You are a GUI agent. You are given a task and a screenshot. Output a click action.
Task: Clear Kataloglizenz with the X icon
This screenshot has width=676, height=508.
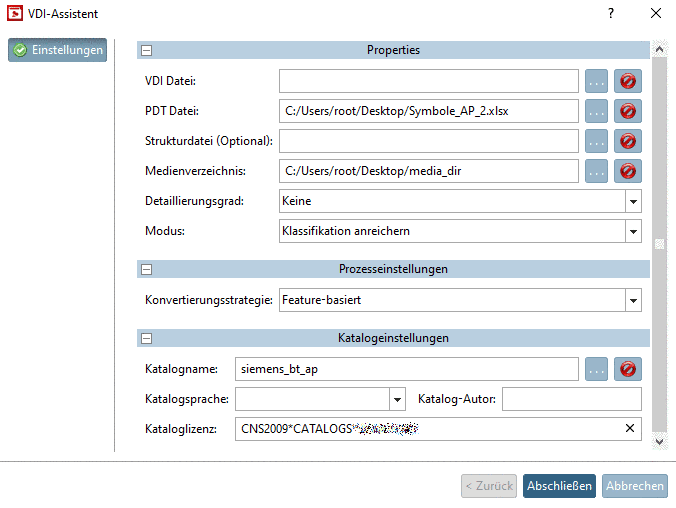point(630,429)
